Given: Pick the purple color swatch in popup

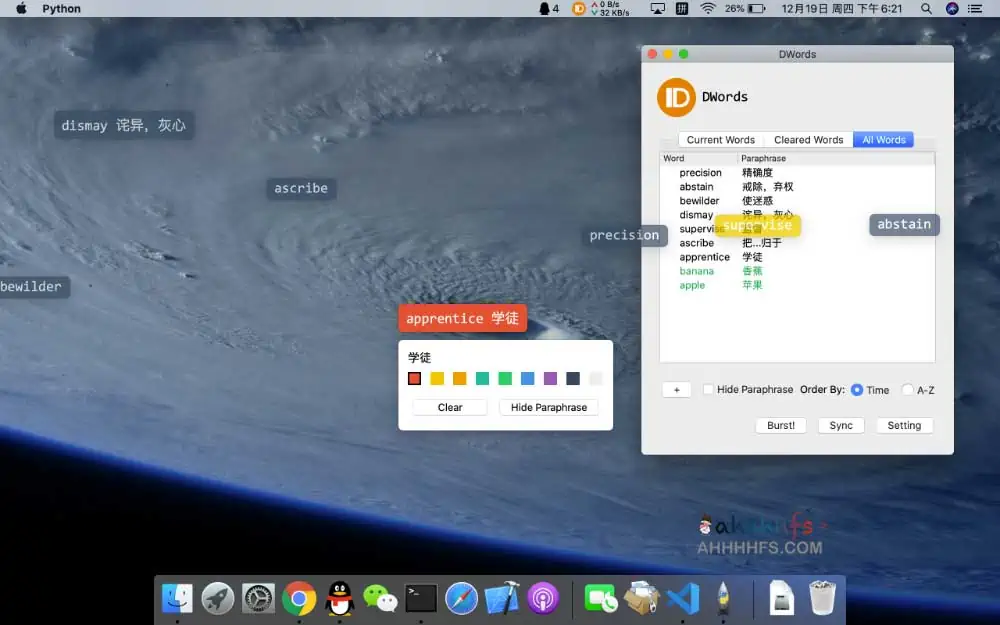Looking at the screenshot, I should point(550,379).
